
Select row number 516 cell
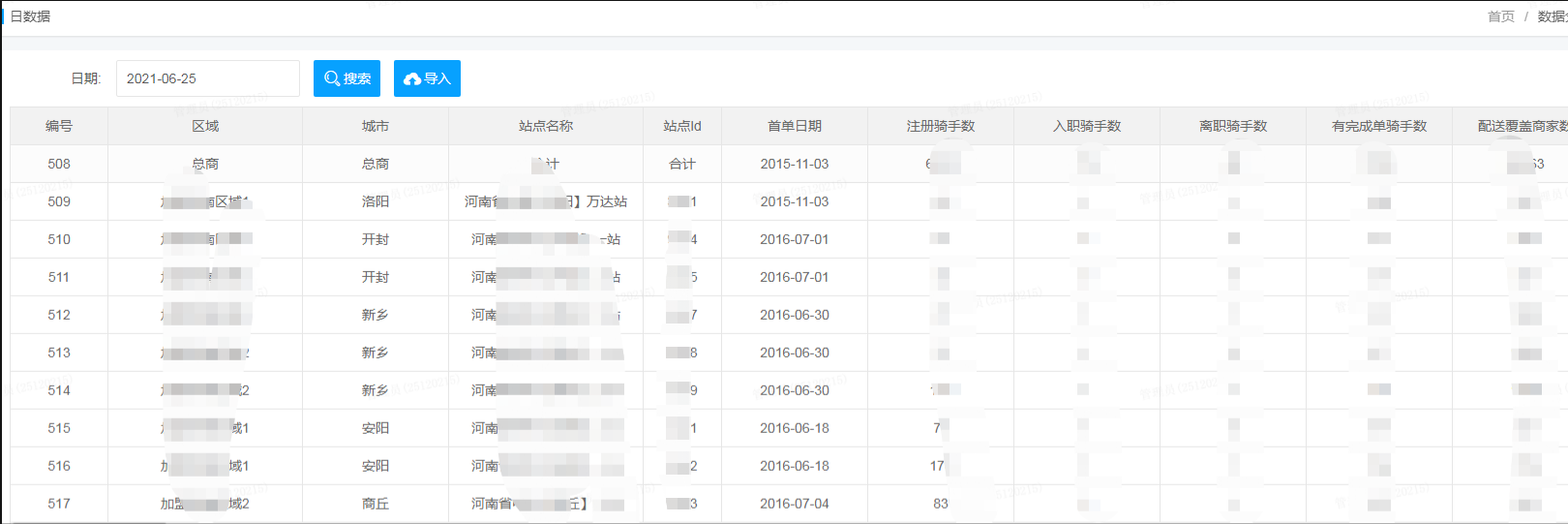[59, 466]
